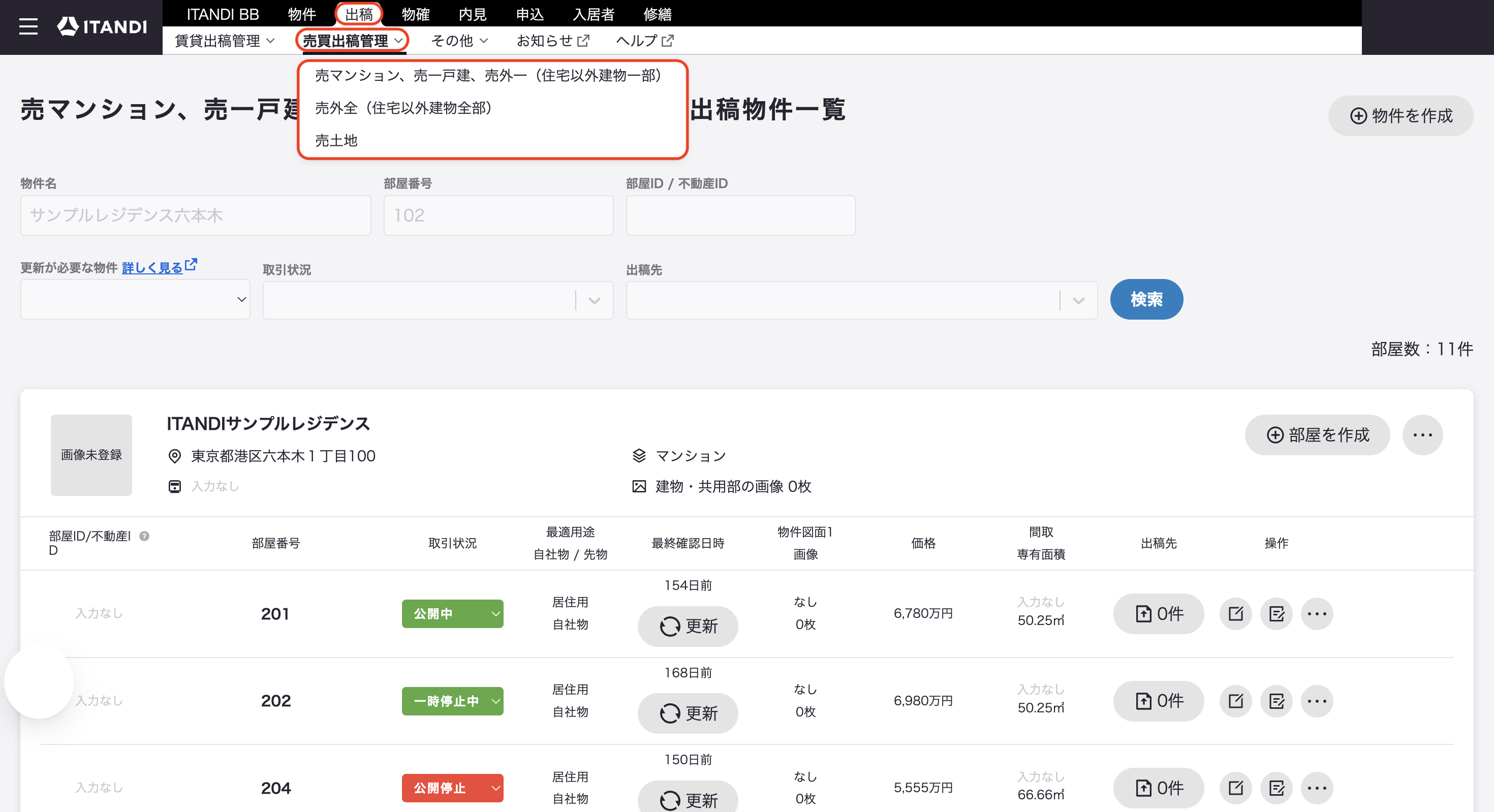The width and height of the screenshot is (1494, 812).
Task: Switch to 出稿 tab
Action: coord(358,14)
